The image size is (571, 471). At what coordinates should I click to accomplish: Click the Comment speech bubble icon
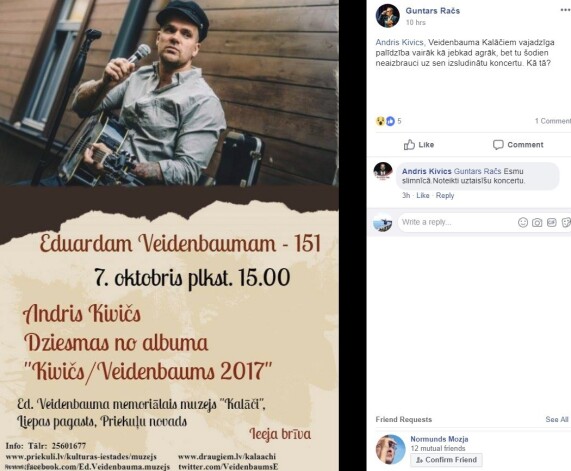coord(498,145)
